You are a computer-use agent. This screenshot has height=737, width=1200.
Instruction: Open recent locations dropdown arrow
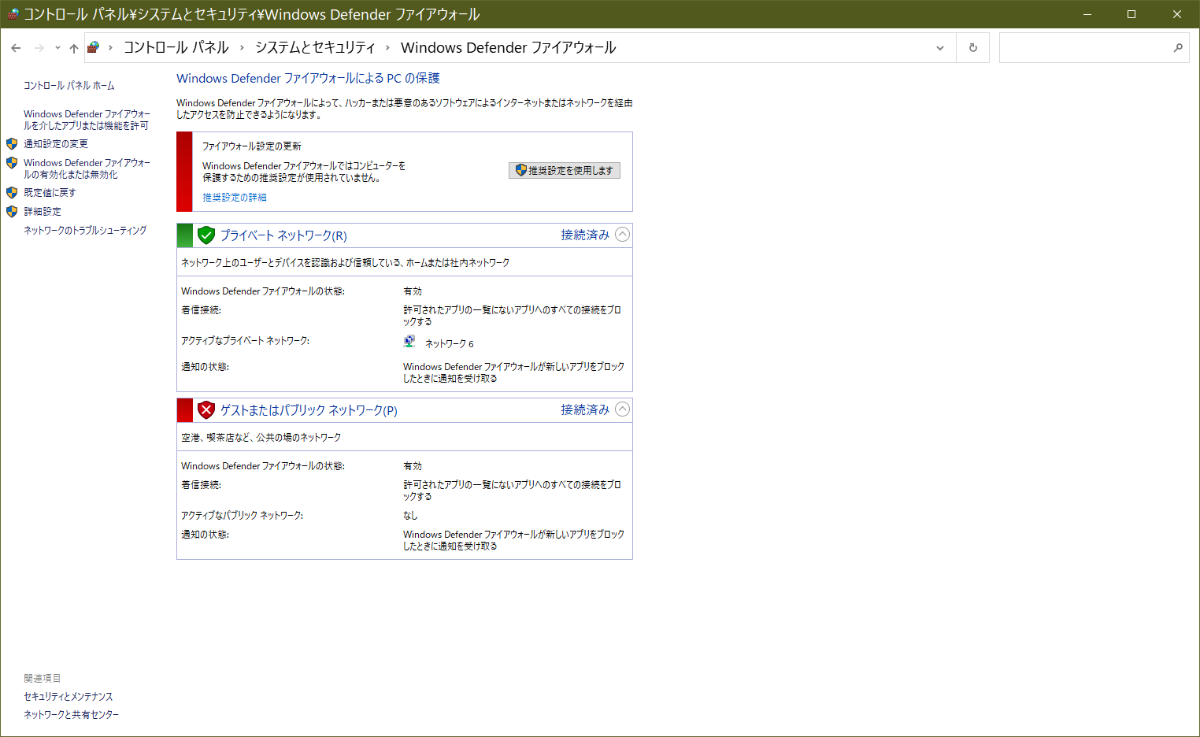pyautogui.click(x=58, y=48)
